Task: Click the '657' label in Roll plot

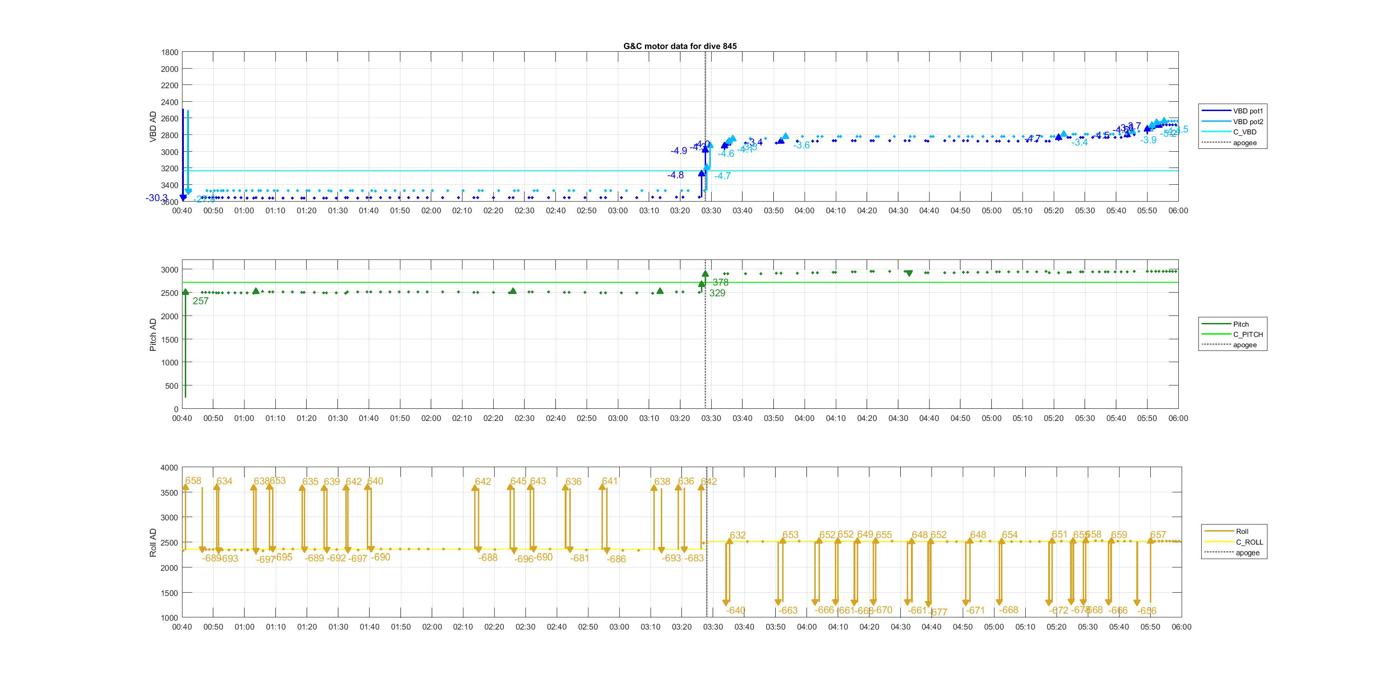Action: click(1158, 535)
